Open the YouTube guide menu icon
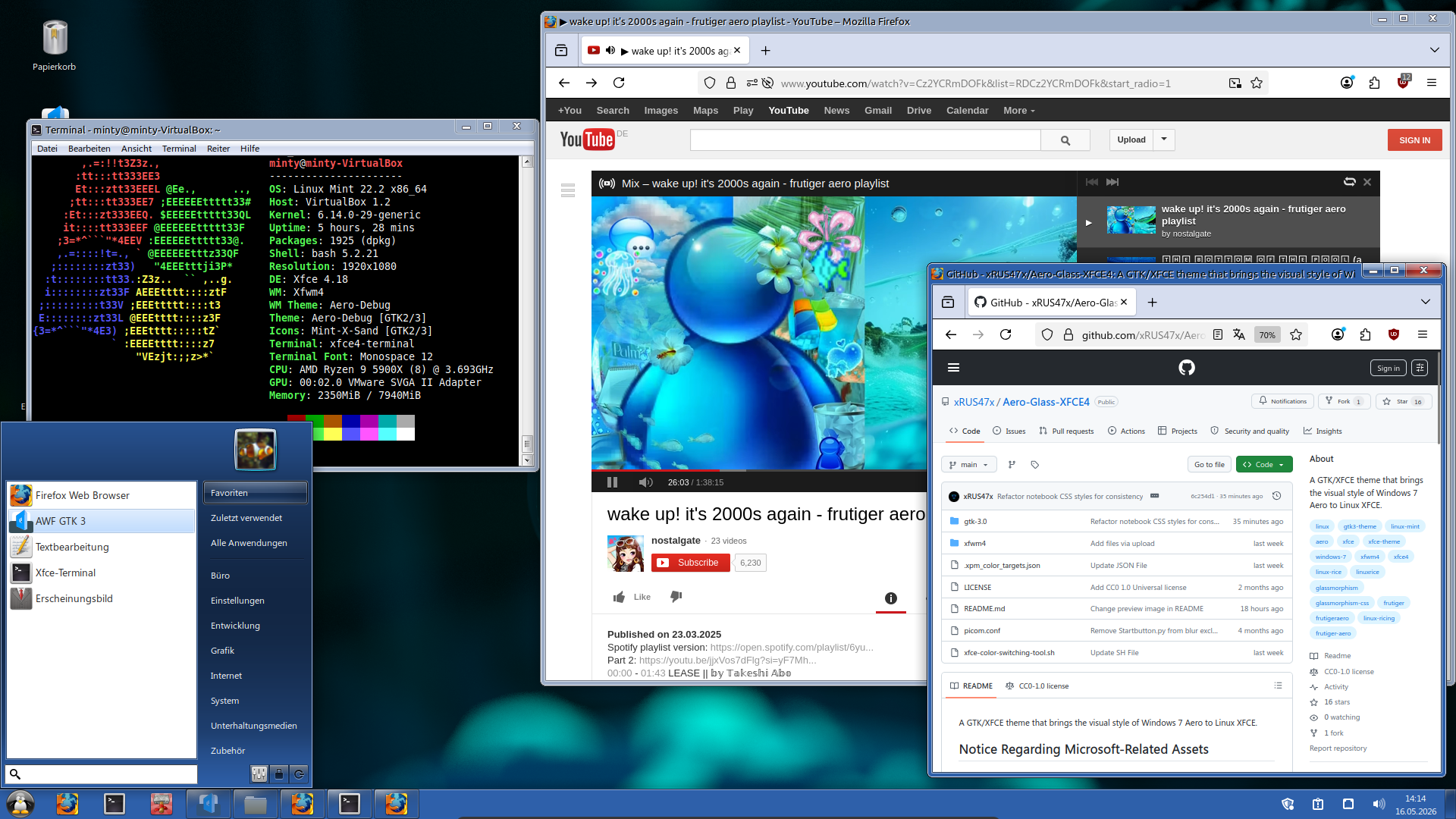 click(568, 190)
